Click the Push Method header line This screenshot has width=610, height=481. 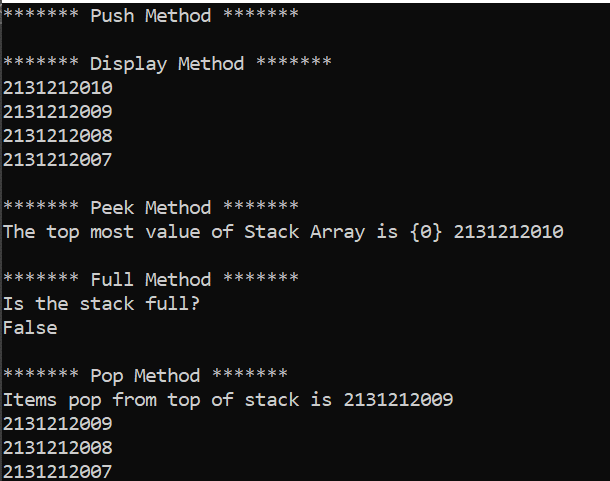[x=151, y=16]
